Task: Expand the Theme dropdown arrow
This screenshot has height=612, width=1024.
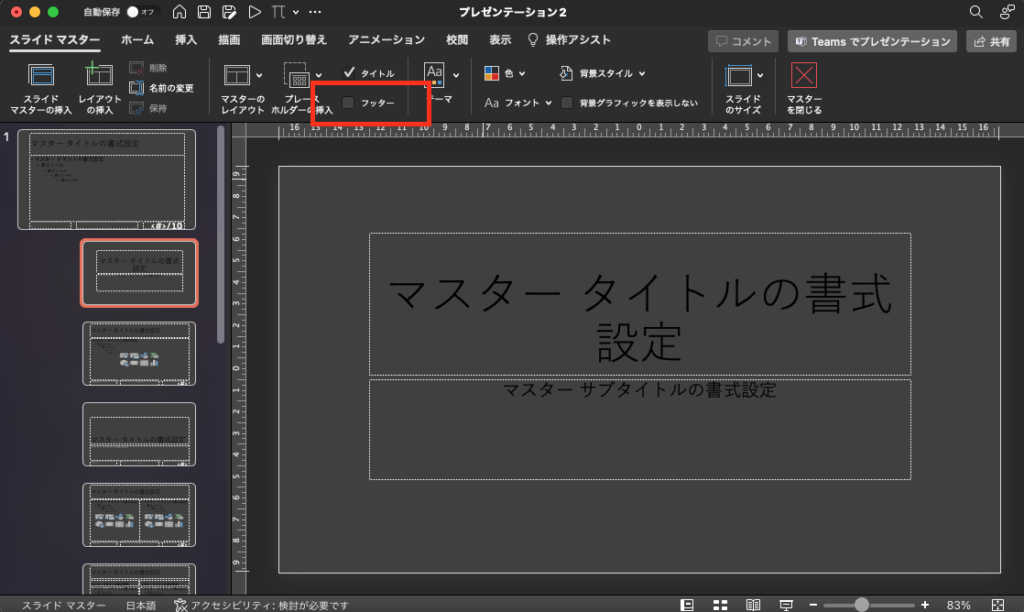Action: 456,76
